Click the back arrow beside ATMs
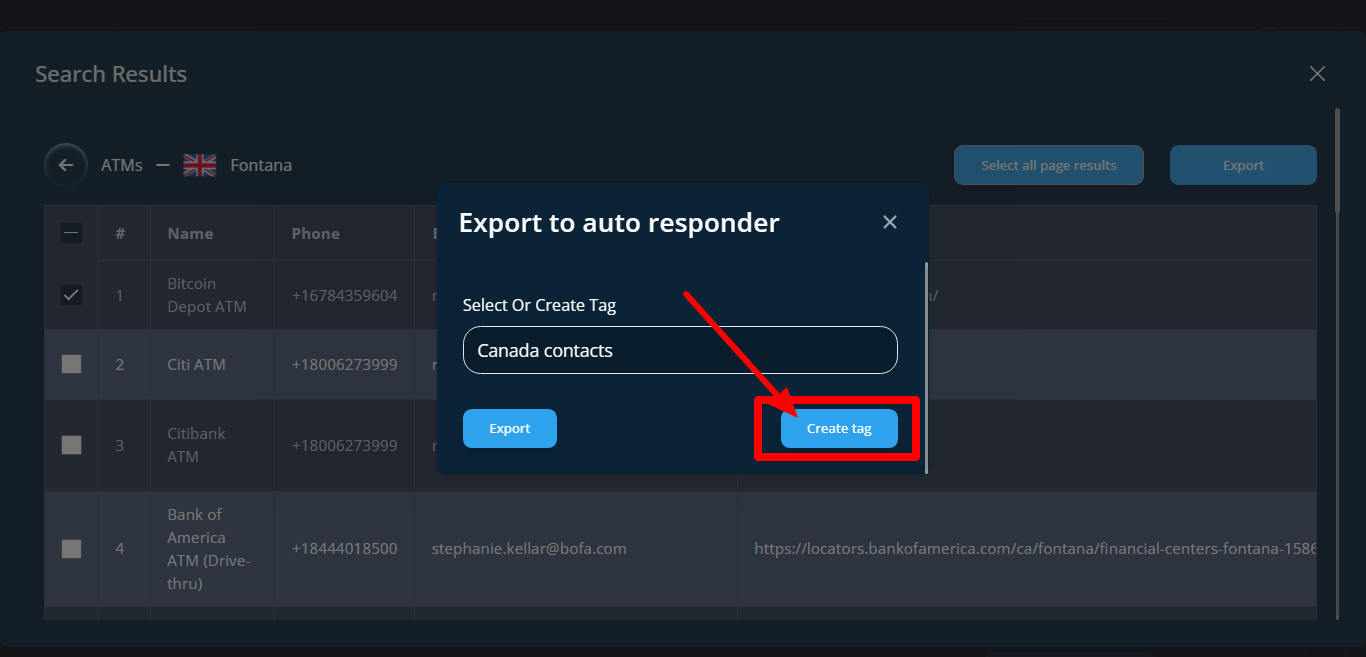 pos(66,166)
